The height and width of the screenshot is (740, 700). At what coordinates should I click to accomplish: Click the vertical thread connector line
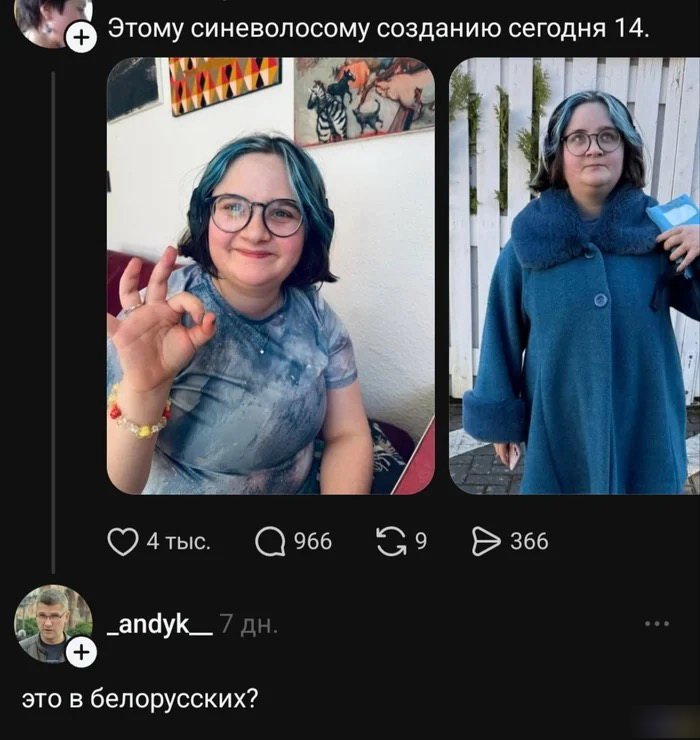(x=53, y=323)
